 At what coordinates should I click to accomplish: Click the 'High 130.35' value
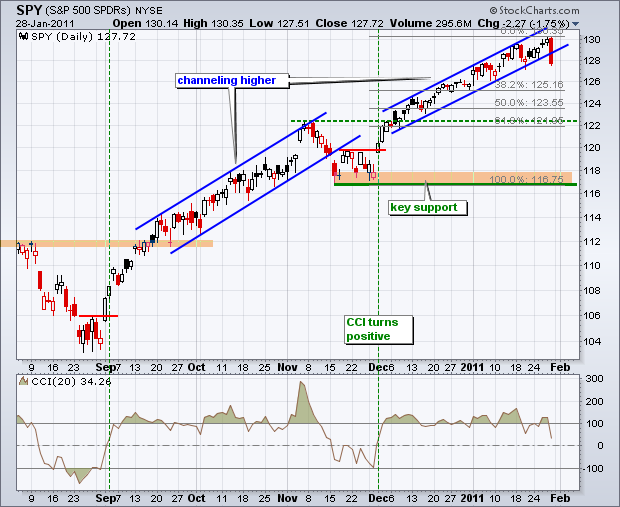213,24
